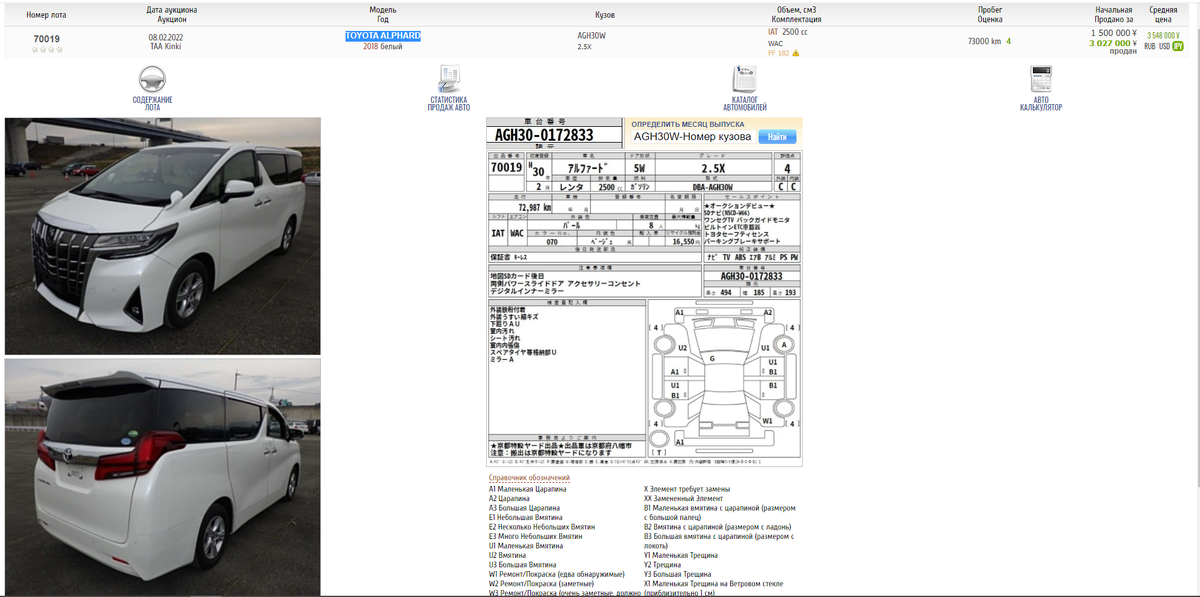Click lot number 70019
Screen dimensions: 1200x597
click(47, 39)
